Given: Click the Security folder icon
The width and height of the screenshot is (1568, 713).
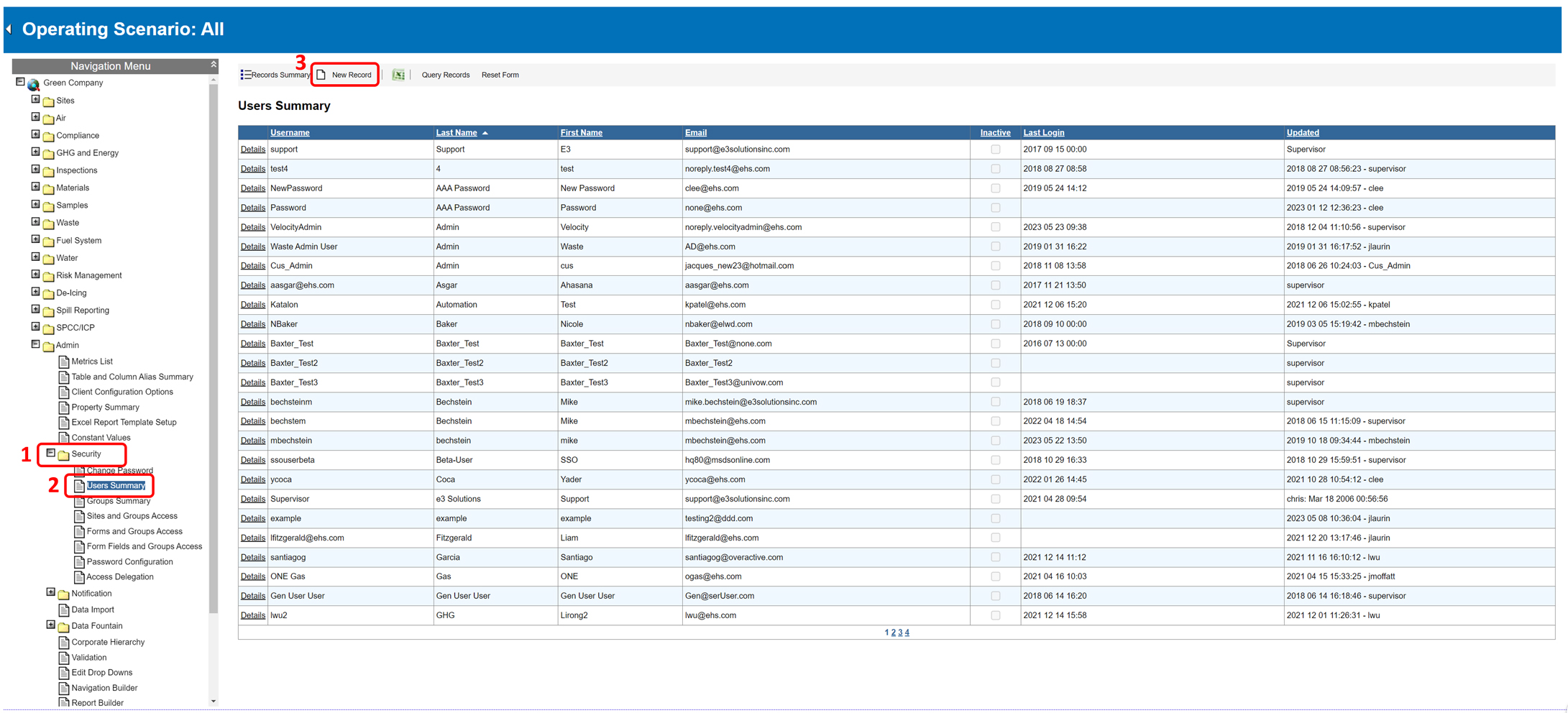Looking at the screenshot, I should click(64, 455).
